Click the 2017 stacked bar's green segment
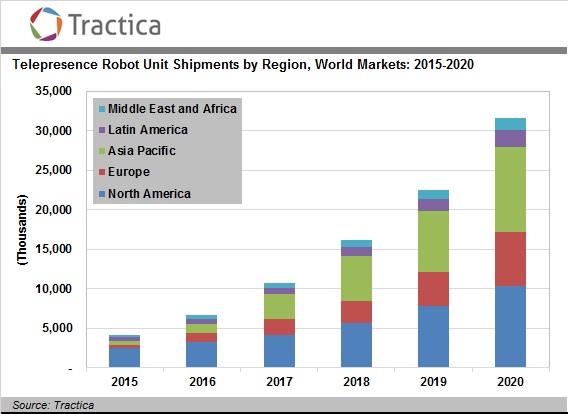Image resolution: width=568 pixels, height=414 pixels. 279,306
